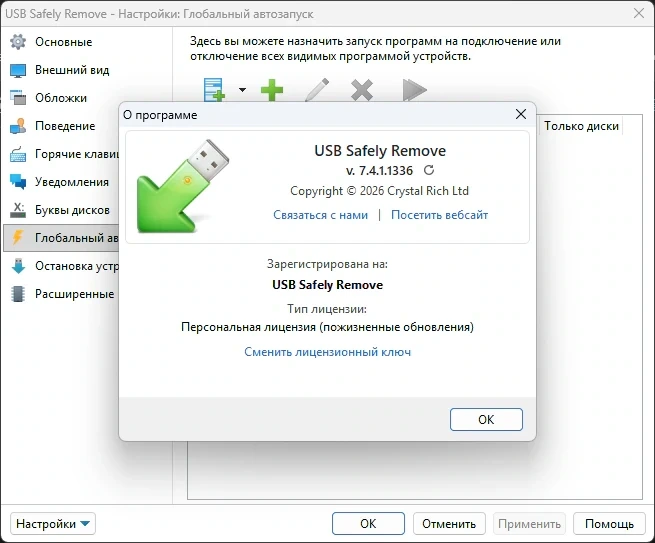Click the drive letter icon for Буквы дисков
Image resolution: width=655 pixels, height=543 pixels.
click(18, 210)
